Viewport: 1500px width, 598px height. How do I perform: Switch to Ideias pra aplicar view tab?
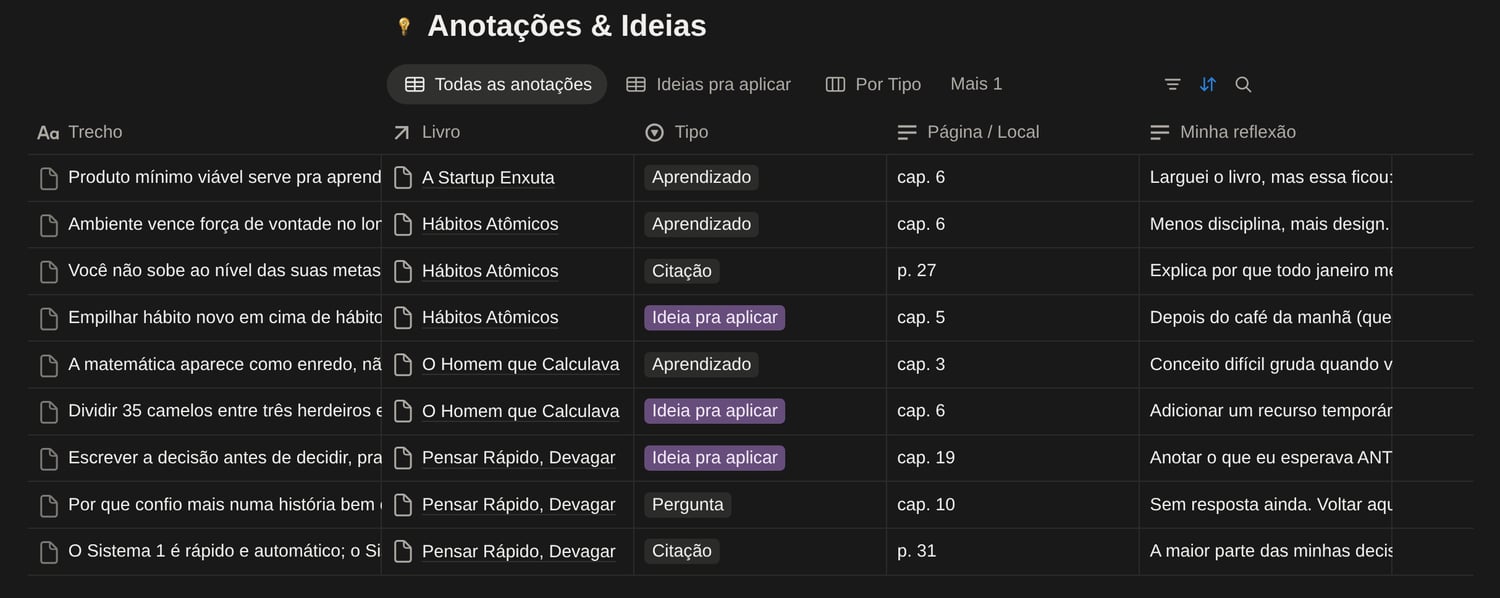[708, 85]
